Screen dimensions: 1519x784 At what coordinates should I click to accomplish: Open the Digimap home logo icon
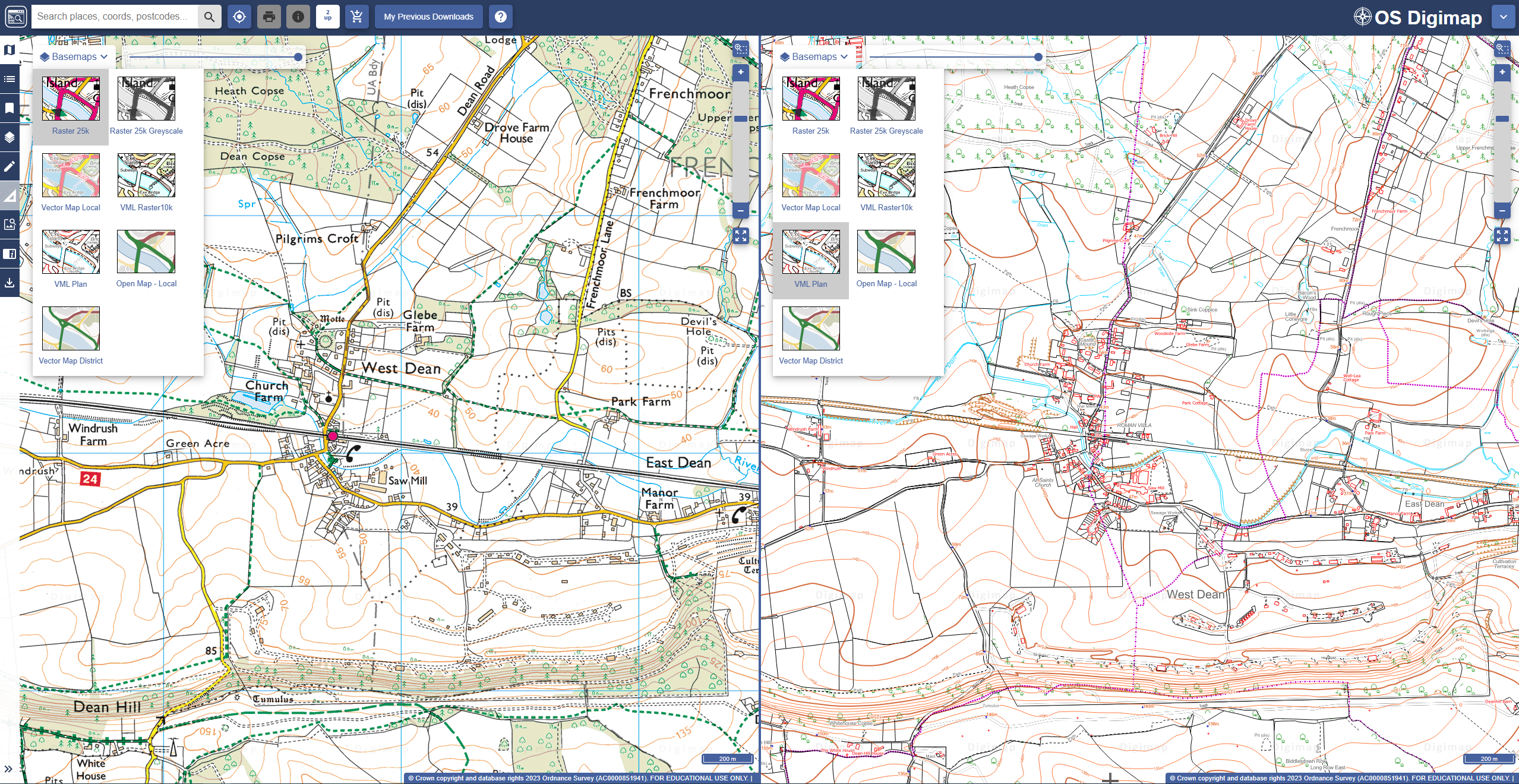(x=16, y=17)
